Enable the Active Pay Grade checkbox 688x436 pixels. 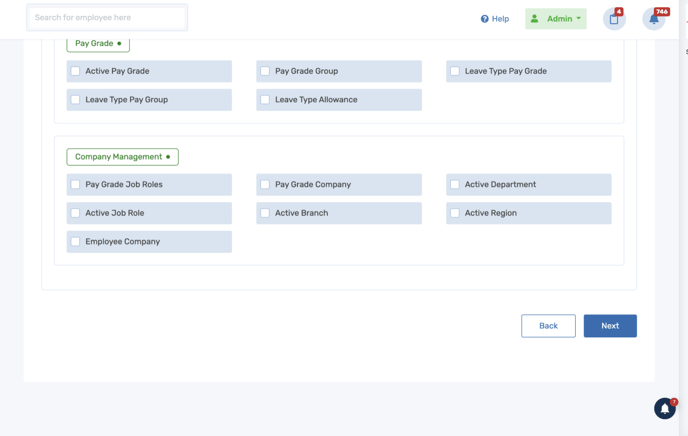75,71
